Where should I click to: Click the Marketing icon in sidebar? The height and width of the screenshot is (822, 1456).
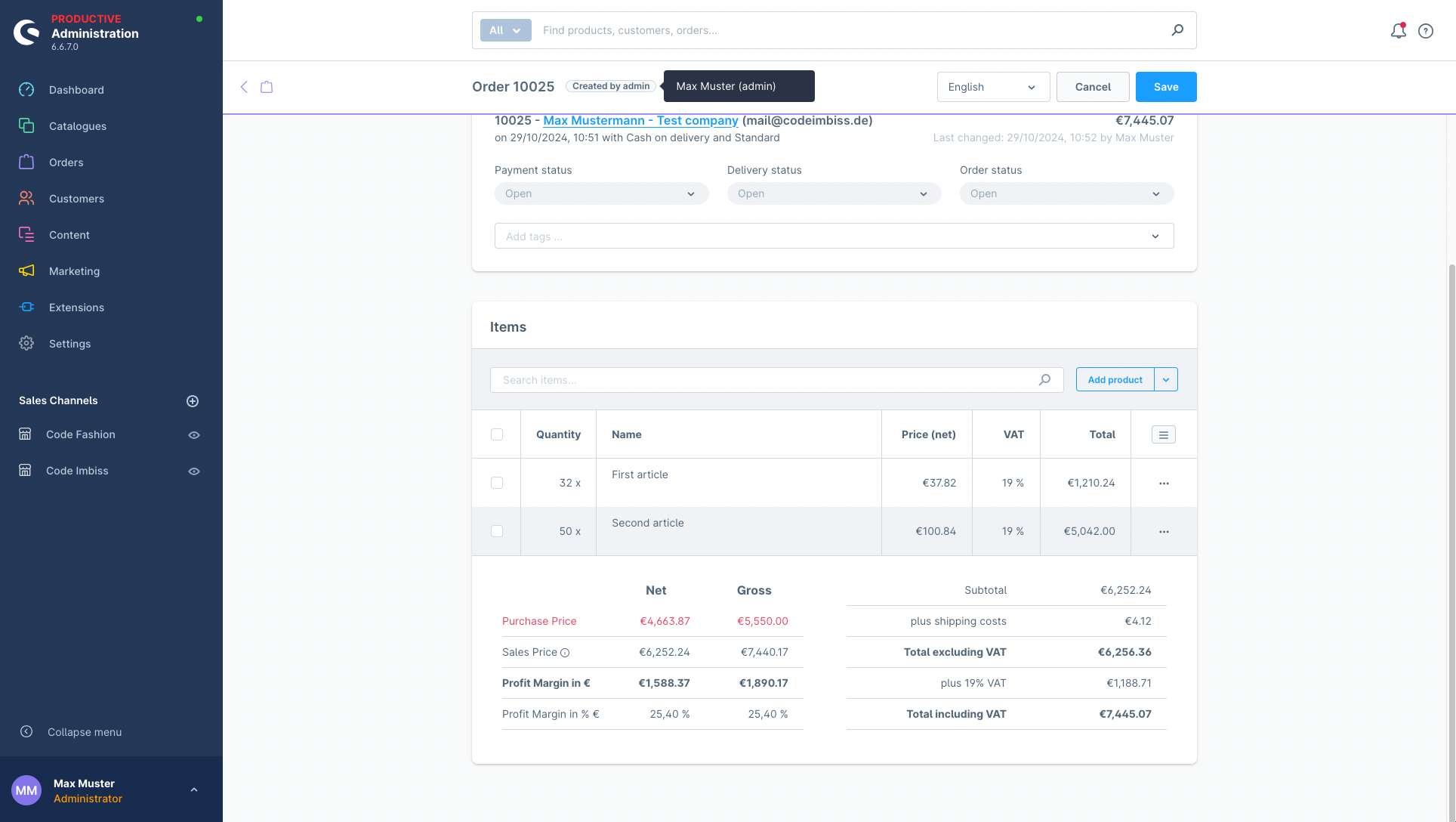click(27, 271)
